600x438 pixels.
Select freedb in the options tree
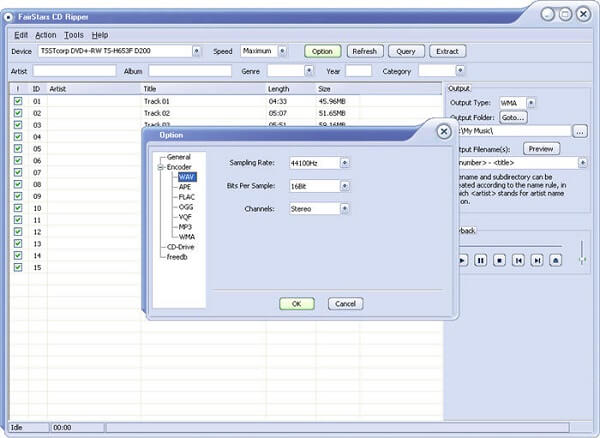(177, 257)
